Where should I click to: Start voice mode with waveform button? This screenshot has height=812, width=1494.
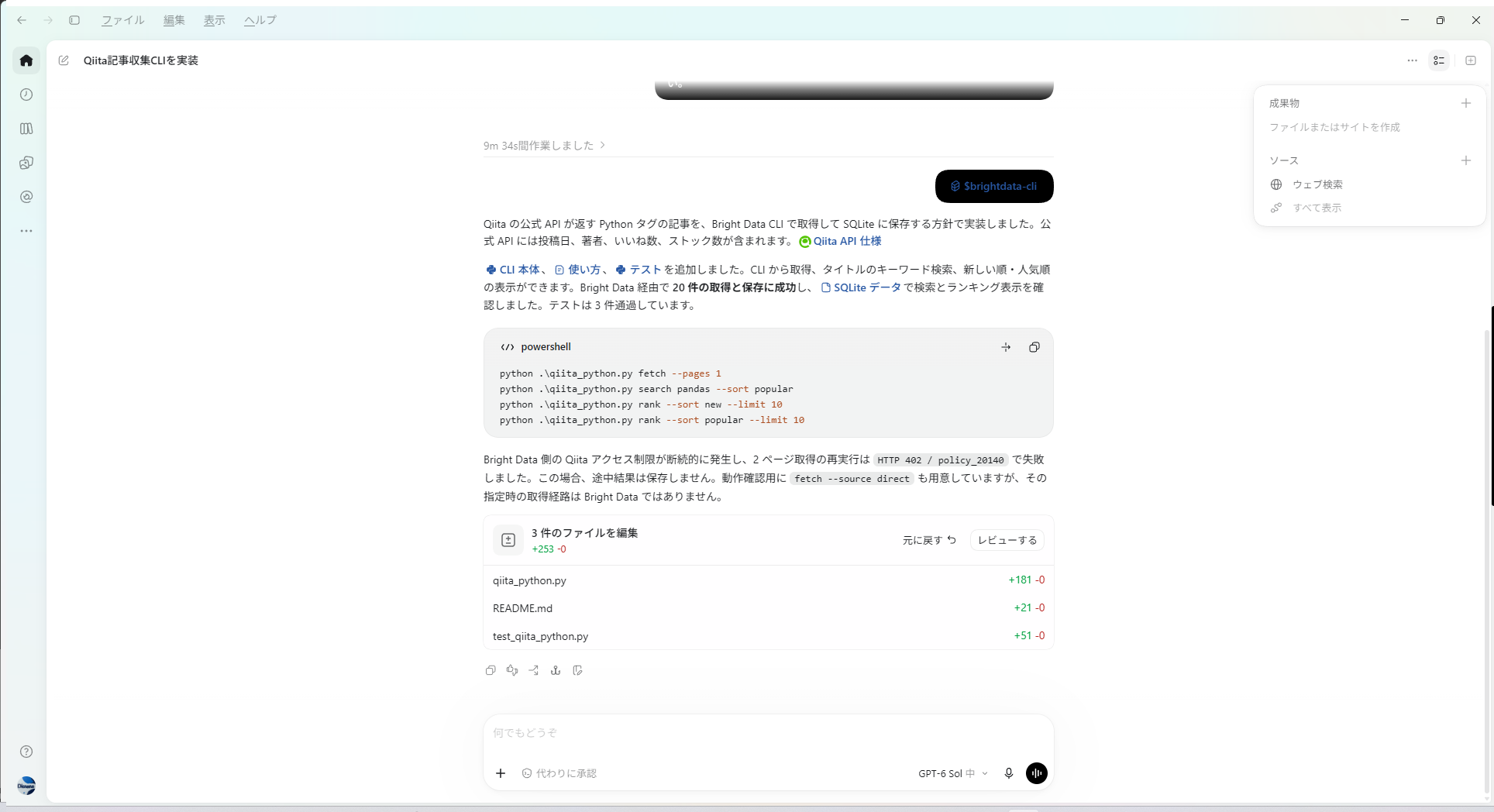(x=1037, y=773)
